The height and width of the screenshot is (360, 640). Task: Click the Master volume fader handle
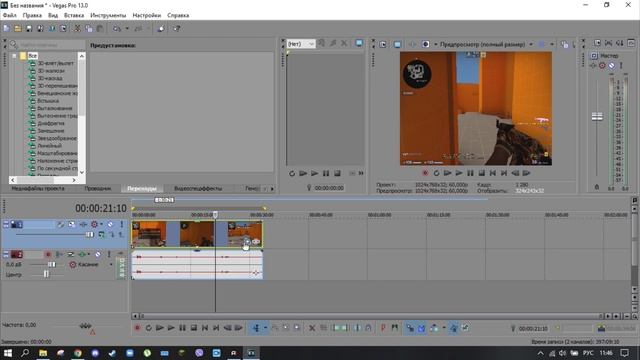pyautogui.click(x=597, y=117)
